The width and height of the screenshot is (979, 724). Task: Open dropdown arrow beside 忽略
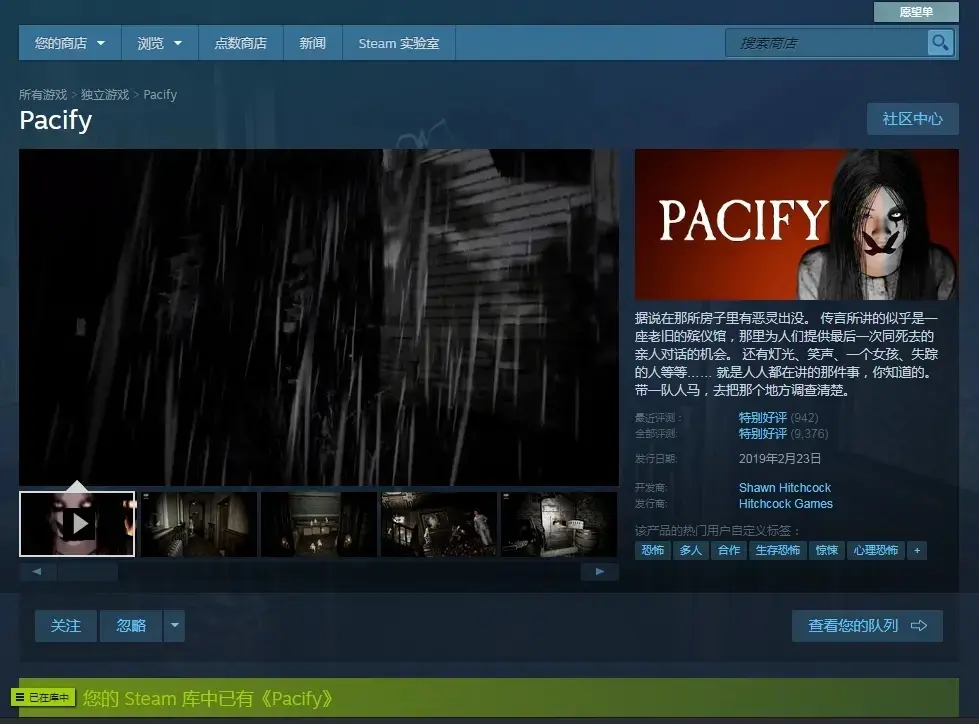coord(174,625)
